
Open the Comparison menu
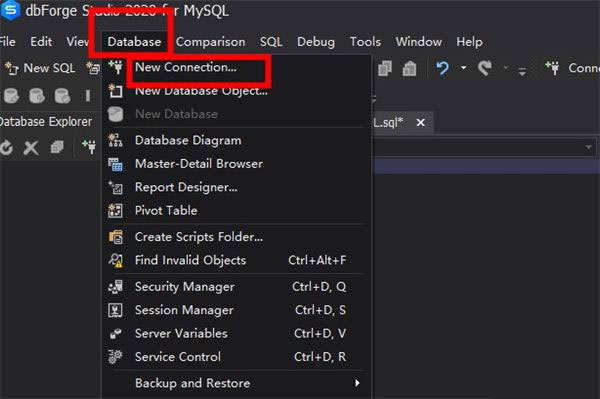click(x=210, y=42)
